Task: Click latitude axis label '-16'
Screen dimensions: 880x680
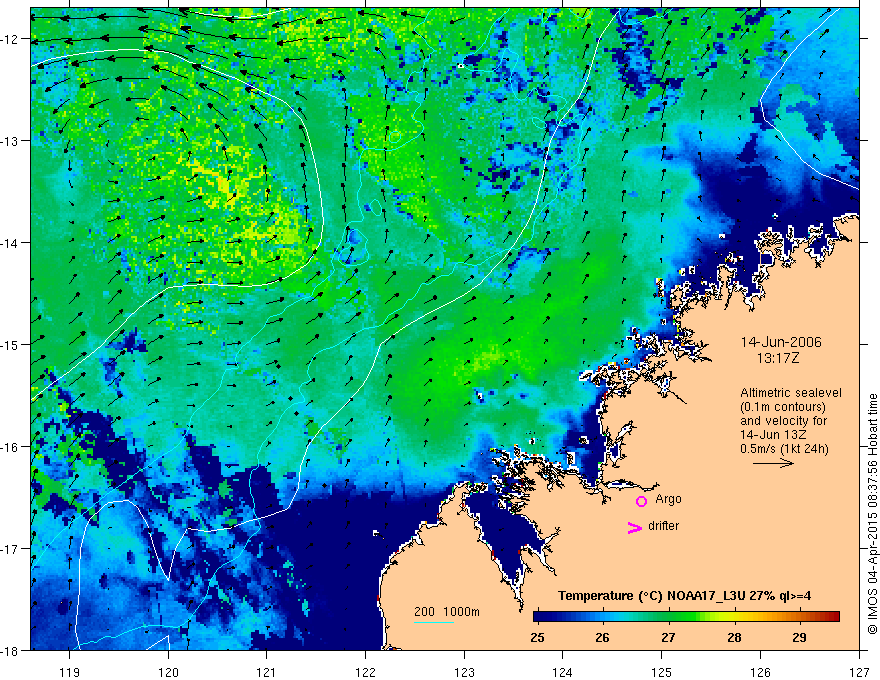Action: click(11, 447)
